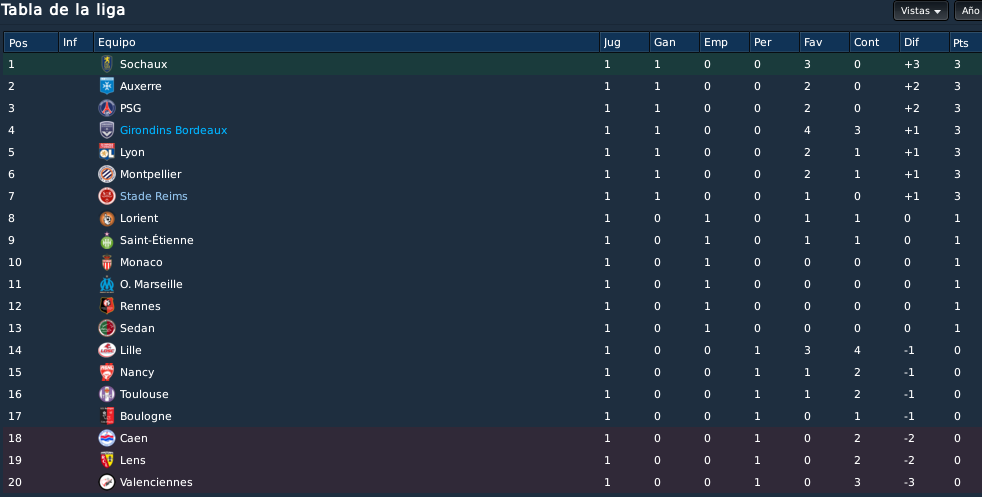Click the Toulouse club badge
The height and width of the screenshot is (497, 982).
[106, 394]
